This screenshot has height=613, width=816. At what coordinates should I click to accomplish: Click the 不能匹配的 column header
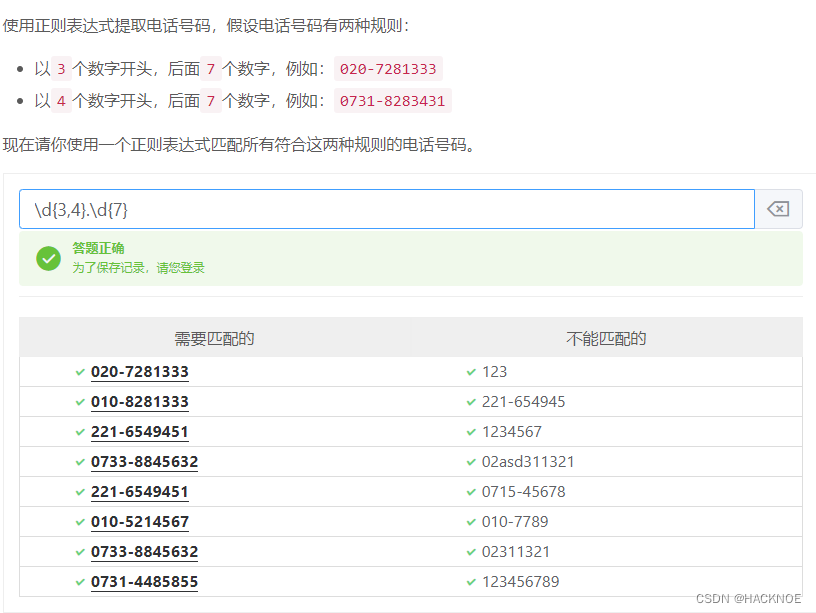606,339
